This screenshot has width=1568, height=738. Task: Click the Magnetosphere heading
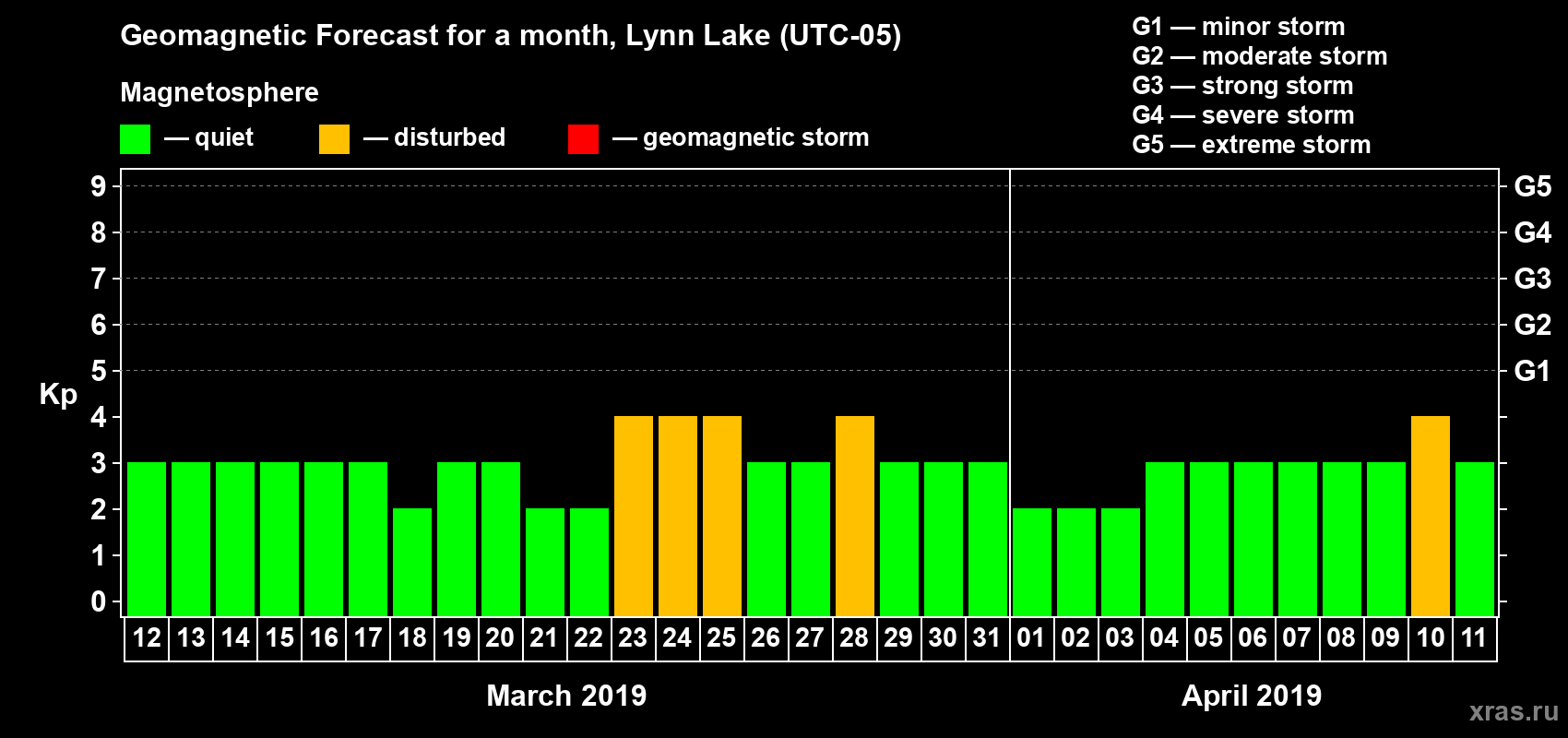pos(220,93)
